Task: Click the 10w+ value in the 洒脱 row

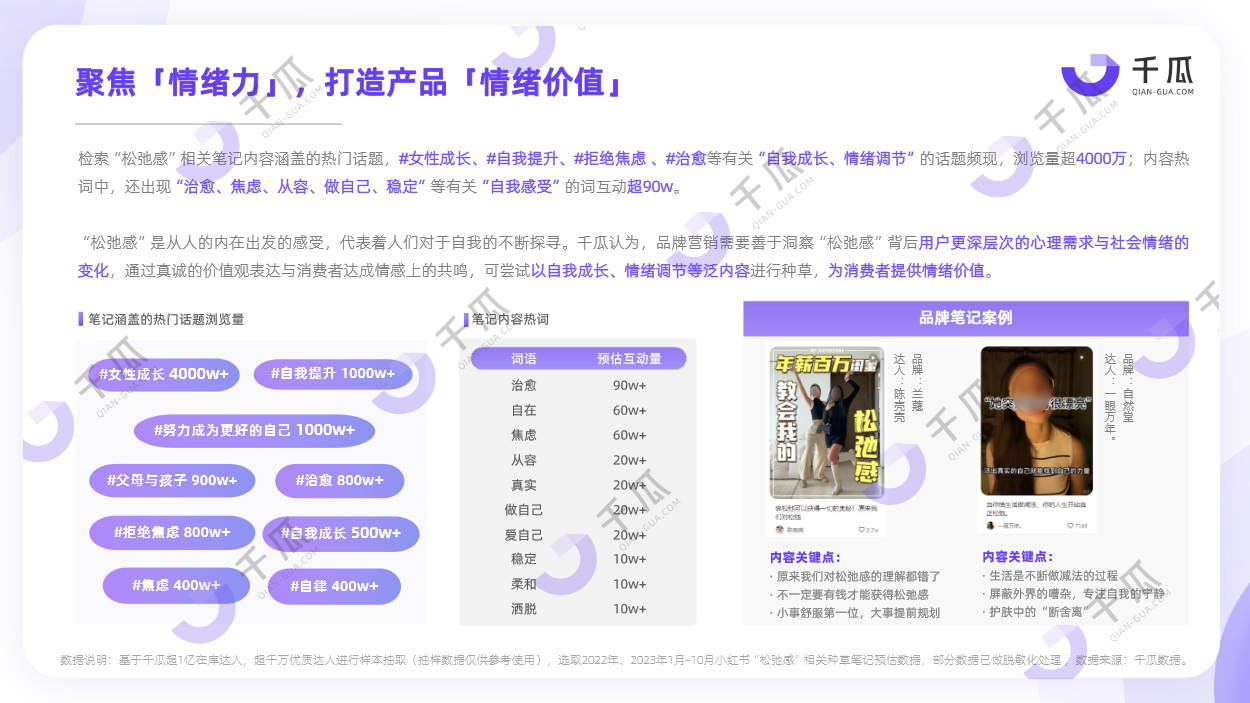Action: [629, 609]
